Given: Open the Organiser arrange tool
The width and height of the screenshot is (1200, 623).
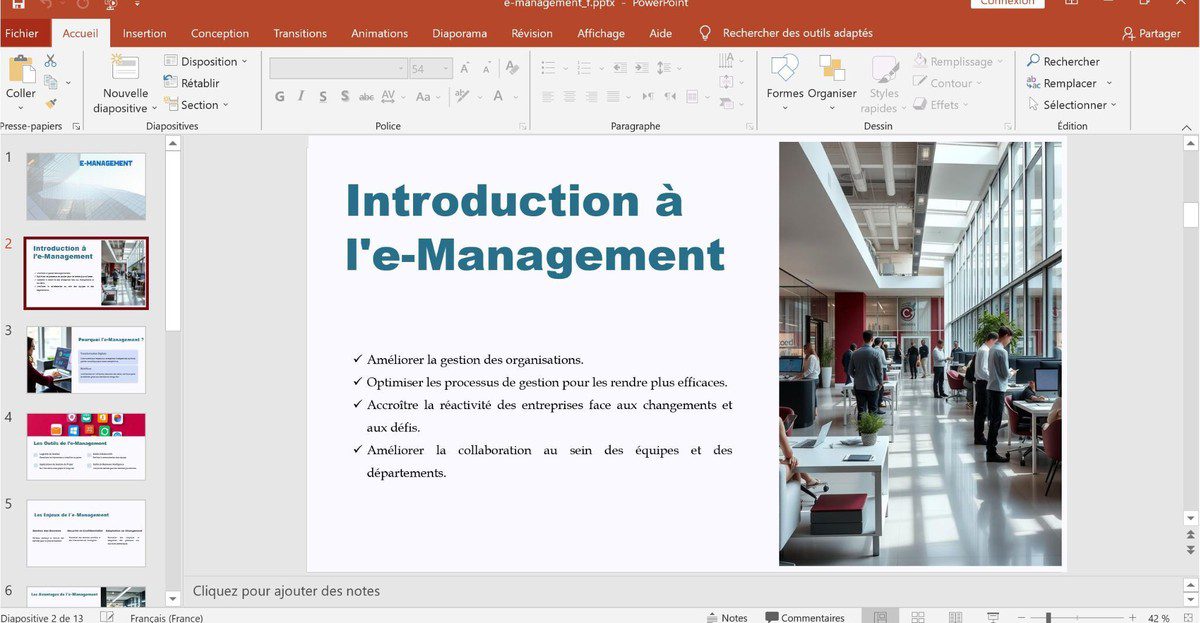Looking at the screenshot, I should tap(832, 80).
